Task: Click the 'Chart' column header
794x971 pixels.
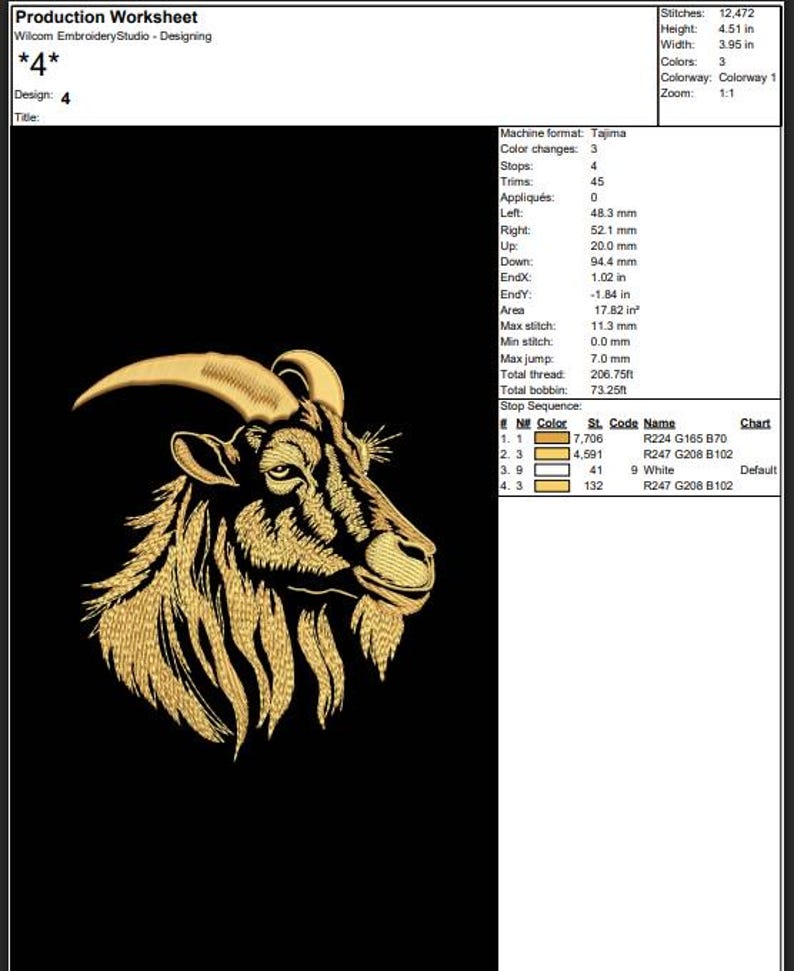Action: (755, 423)
